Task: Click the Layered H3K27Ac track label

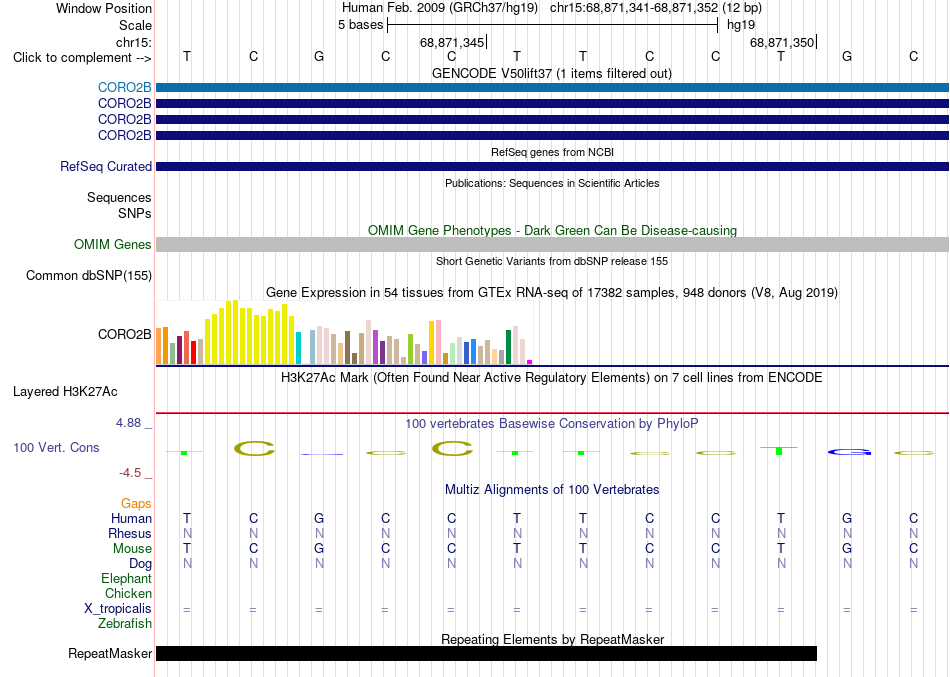Action: [65, 392]
